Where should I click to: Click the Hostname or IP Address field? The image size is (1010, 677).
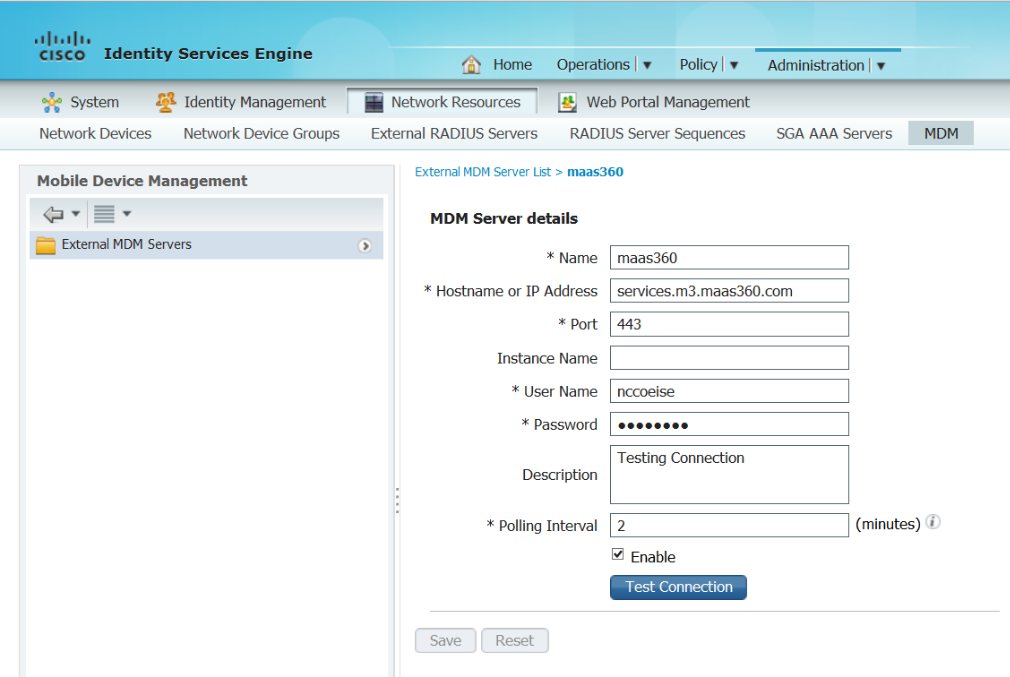click(729, 291)
